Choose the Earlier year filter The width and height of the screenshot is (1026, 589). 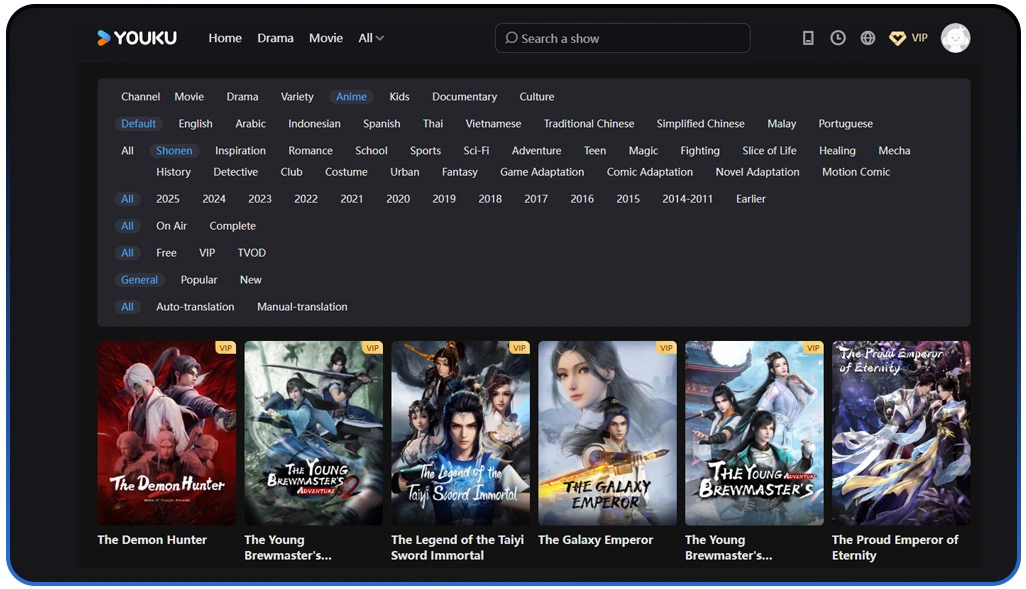750,199
